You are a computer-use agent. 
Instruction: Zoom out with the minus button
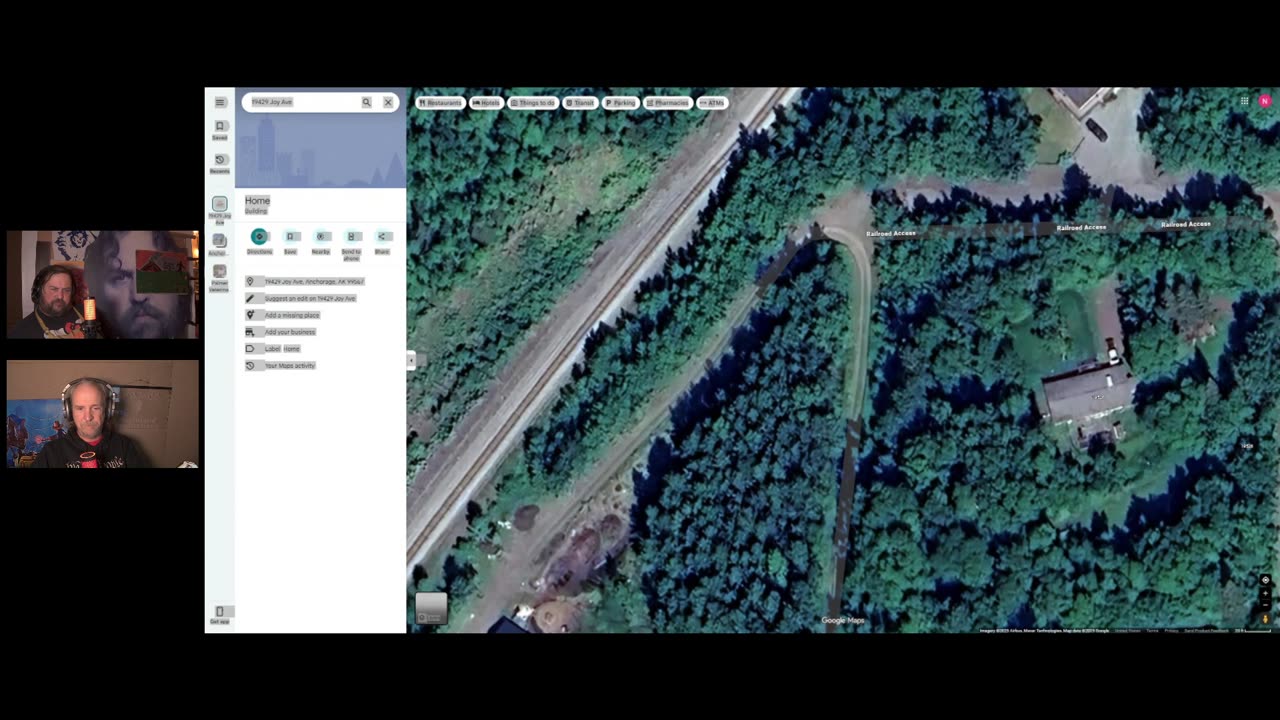click(1265, 605)
